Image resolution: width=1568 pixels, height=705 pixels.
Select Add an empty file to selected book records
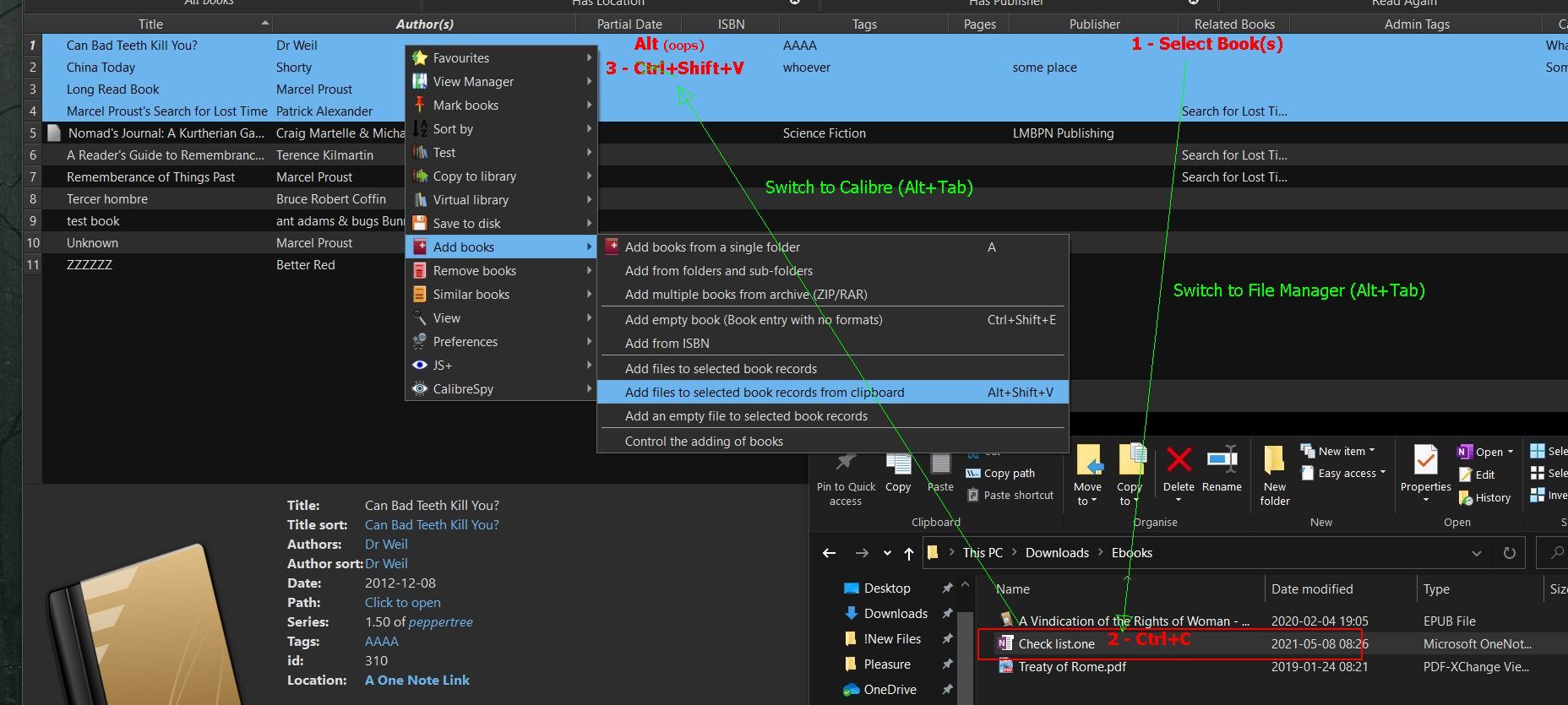(832, 415)
